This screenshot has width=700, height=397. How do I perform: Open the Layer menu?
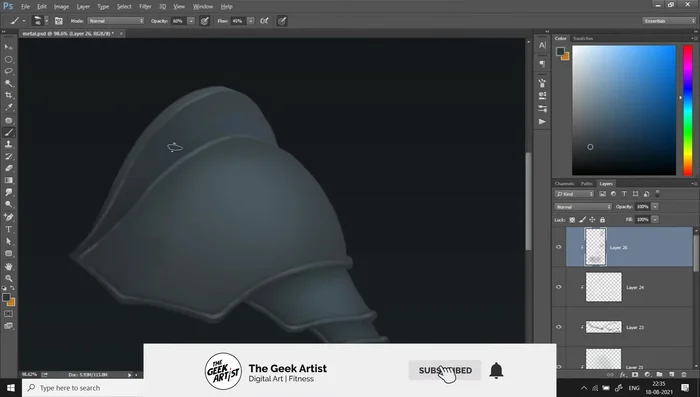[83, 7]
